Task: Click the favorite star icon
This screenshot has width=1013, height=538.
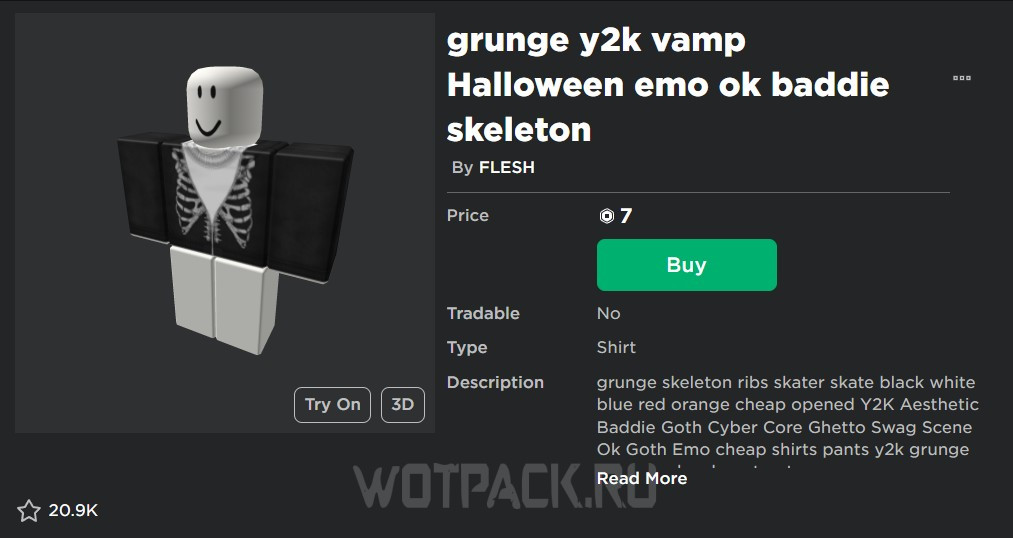Action: pyautogui.click(x=28, y=511)
